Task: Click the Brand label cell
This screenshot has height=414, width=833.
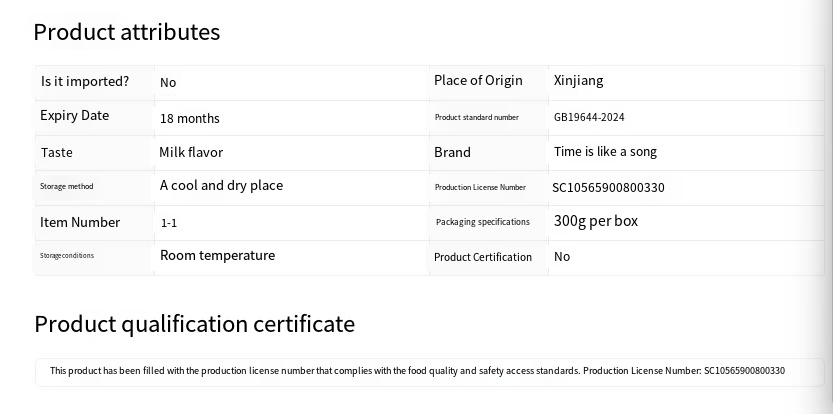Action: click(x=452, y=152)
